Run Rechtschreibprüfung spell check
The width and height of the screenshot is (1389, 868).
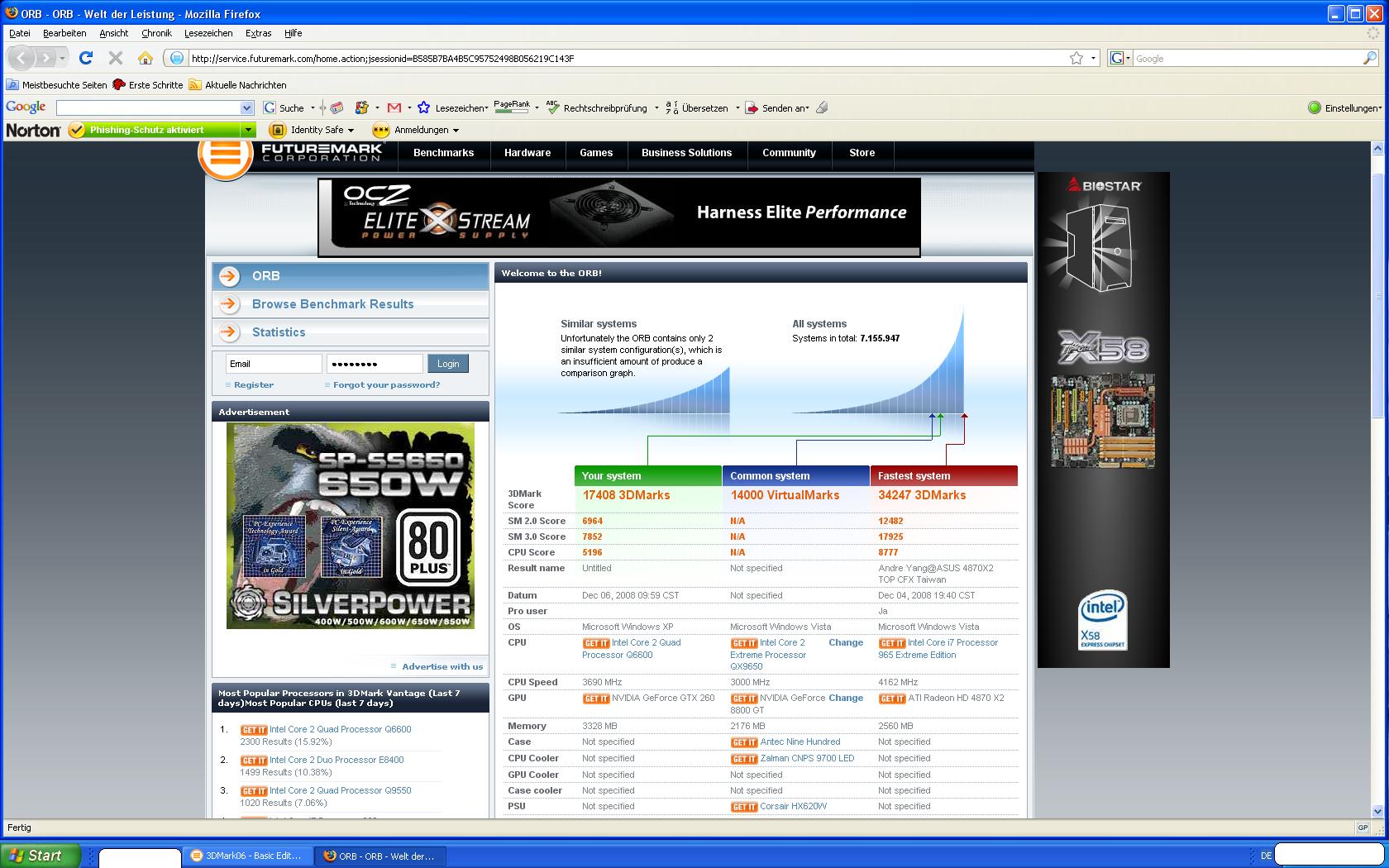pos(597,107)
